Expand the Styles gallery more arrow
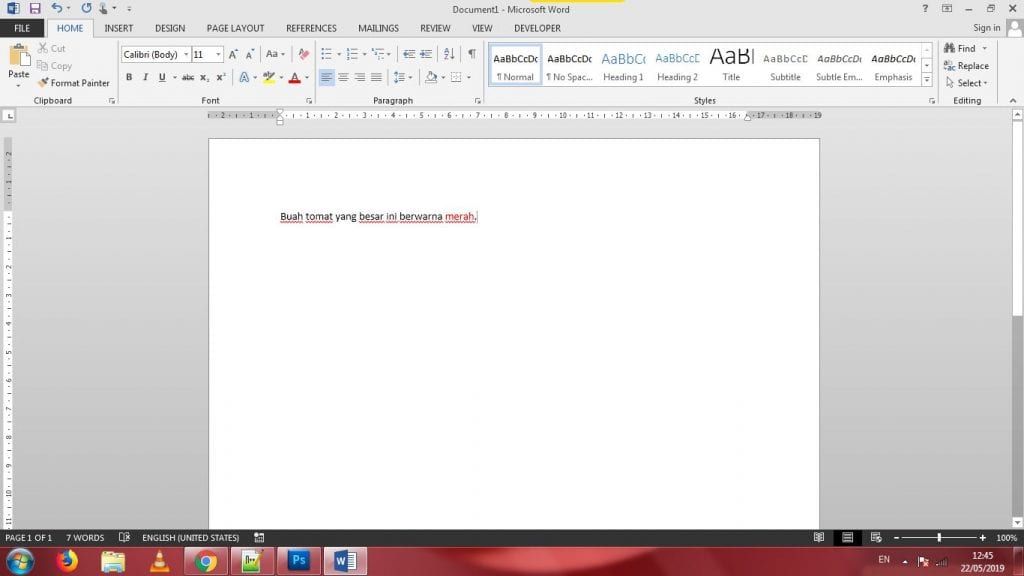The height and width of the screenshot is (576, 1024). 927,80
